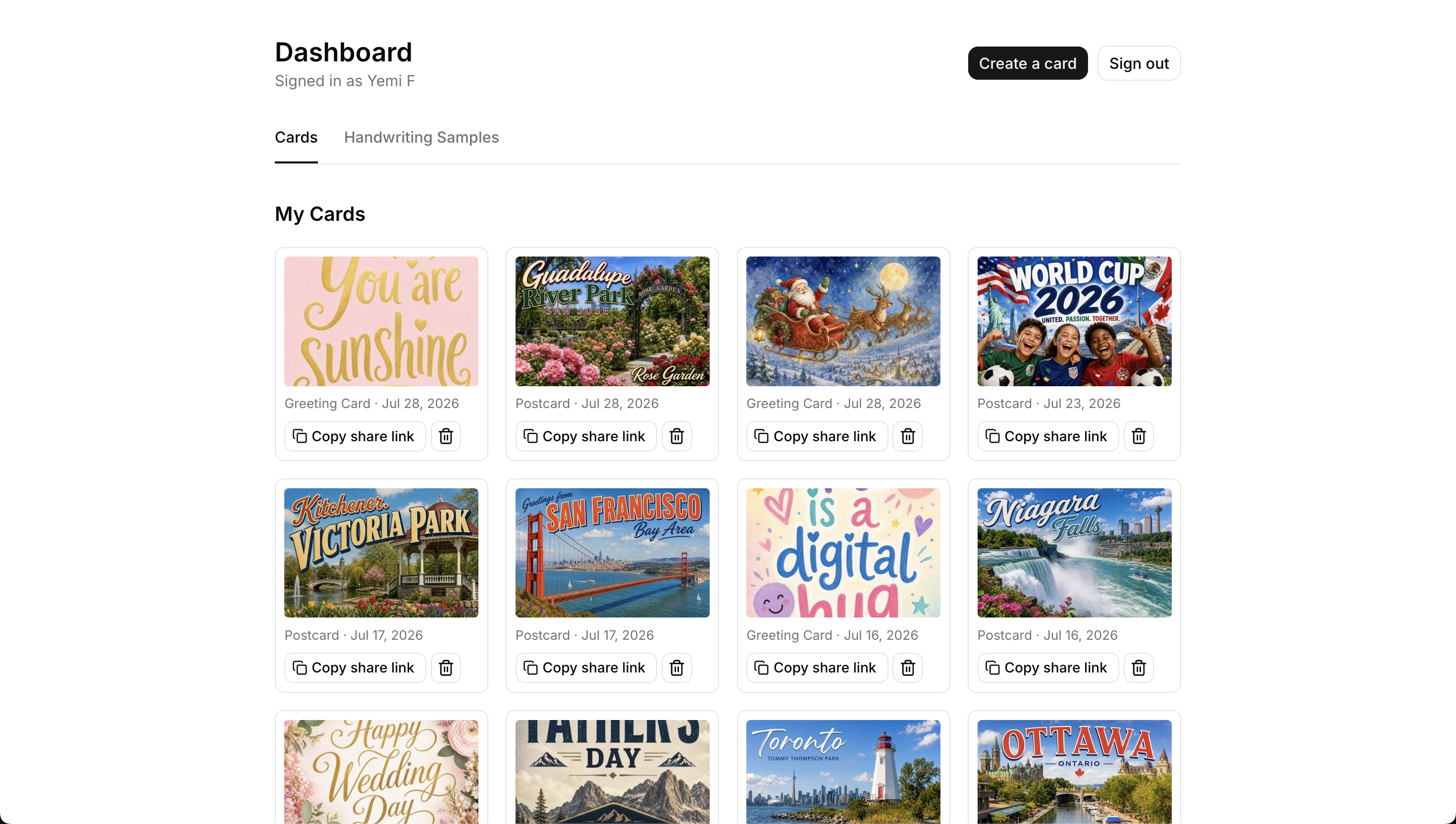Click the Create a card button
This screenshot has height=824, width=1456.
(x=1028, y=63)
